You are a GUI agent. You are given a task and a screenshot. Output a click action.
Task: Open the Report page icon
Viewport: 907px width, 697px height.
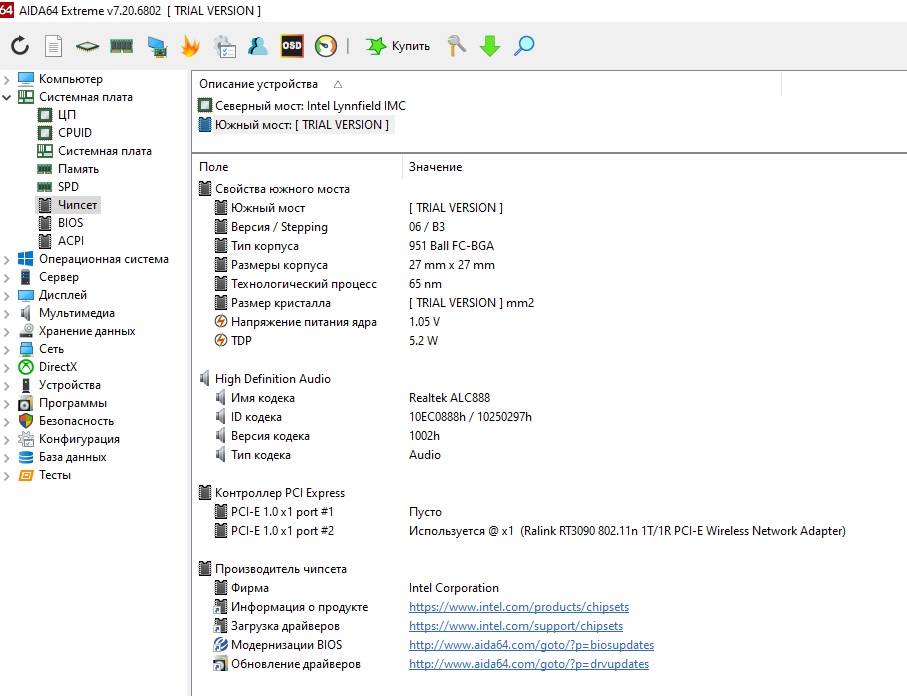[x=53, y=46]
